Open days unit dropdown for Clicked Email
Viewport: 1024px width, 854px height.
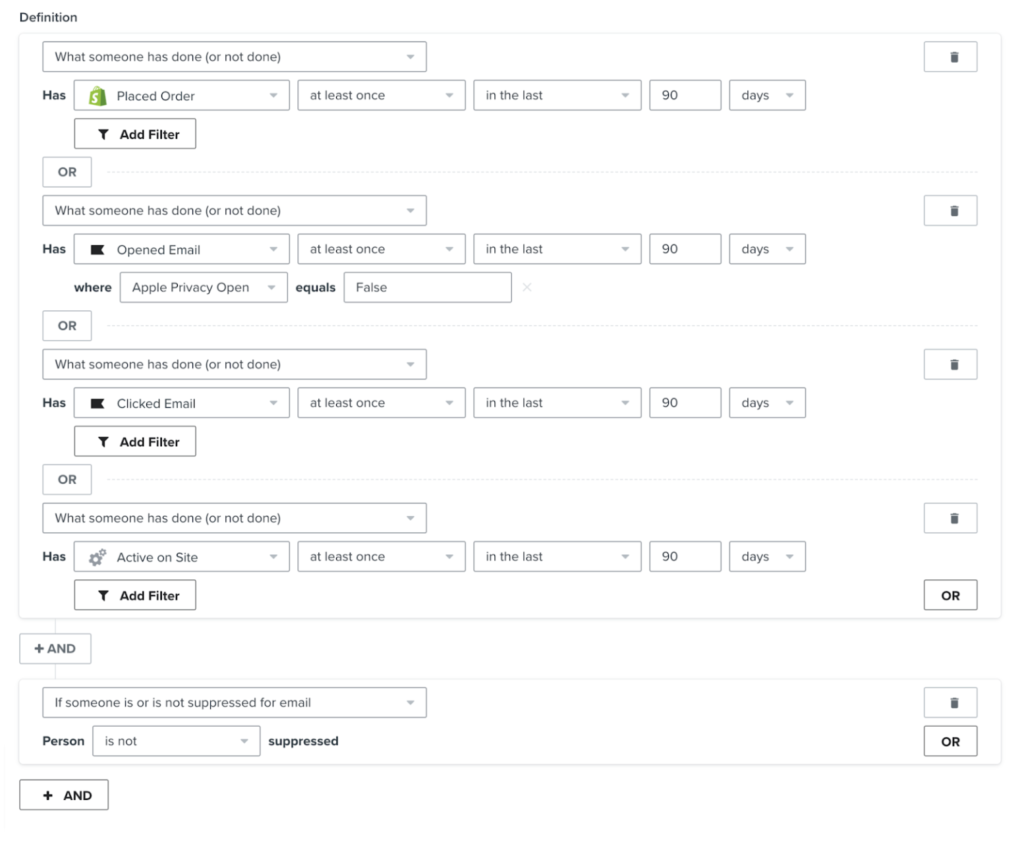tap(767, 403)
